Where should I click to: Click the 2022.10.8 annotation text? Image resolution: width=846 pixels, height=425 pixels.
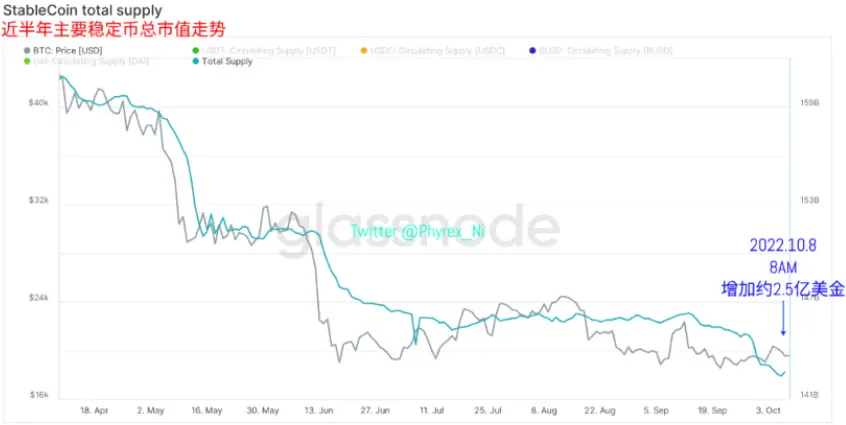click(783, 245)
